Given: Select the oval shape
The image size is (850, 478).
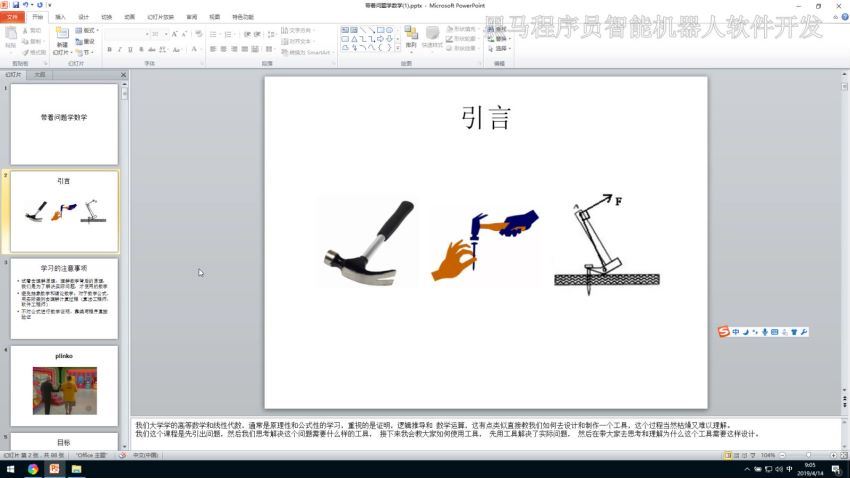Looking at the screenshot, I should 389,30.
